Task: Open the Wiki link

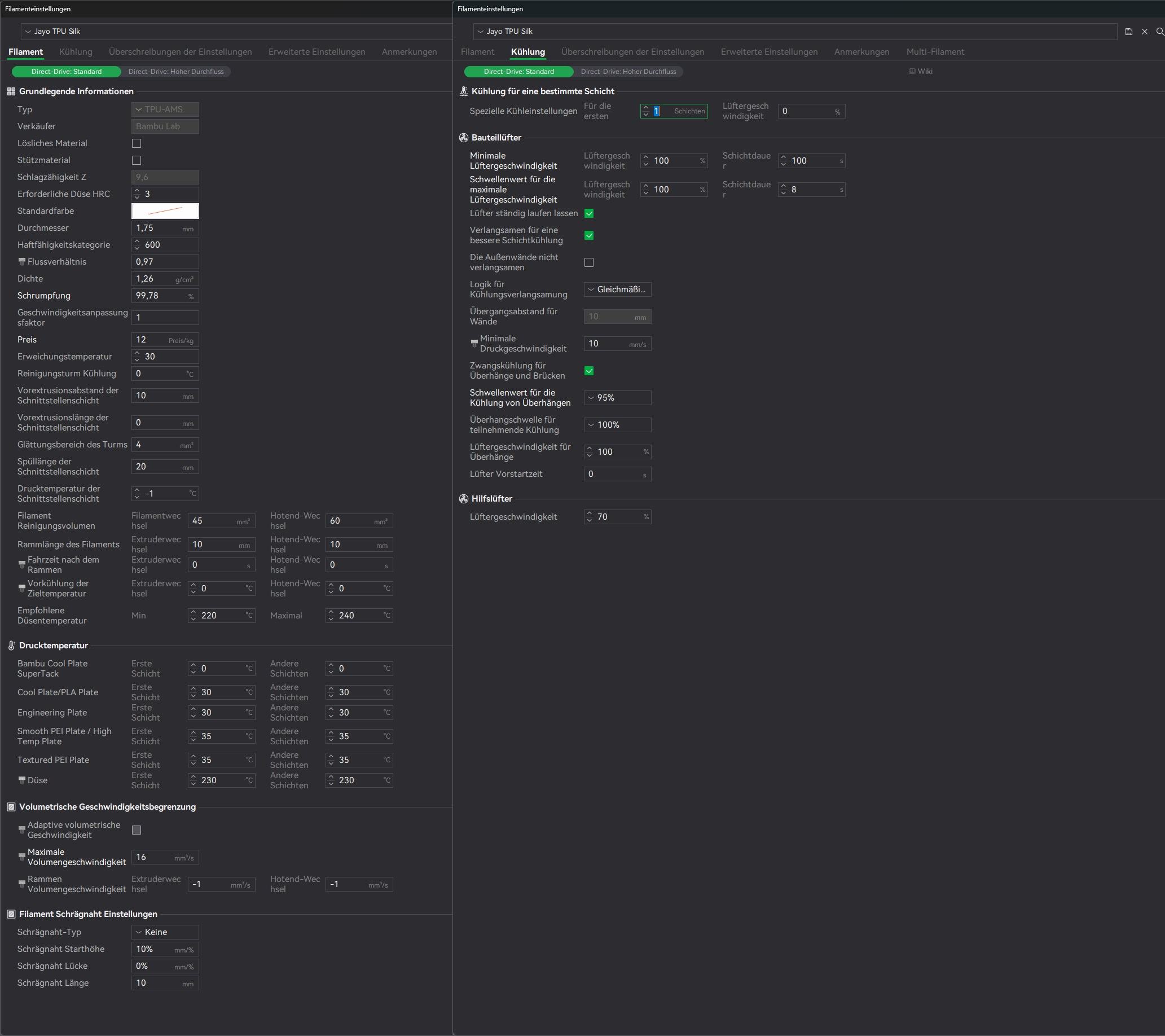Action: tap(921, 71)
